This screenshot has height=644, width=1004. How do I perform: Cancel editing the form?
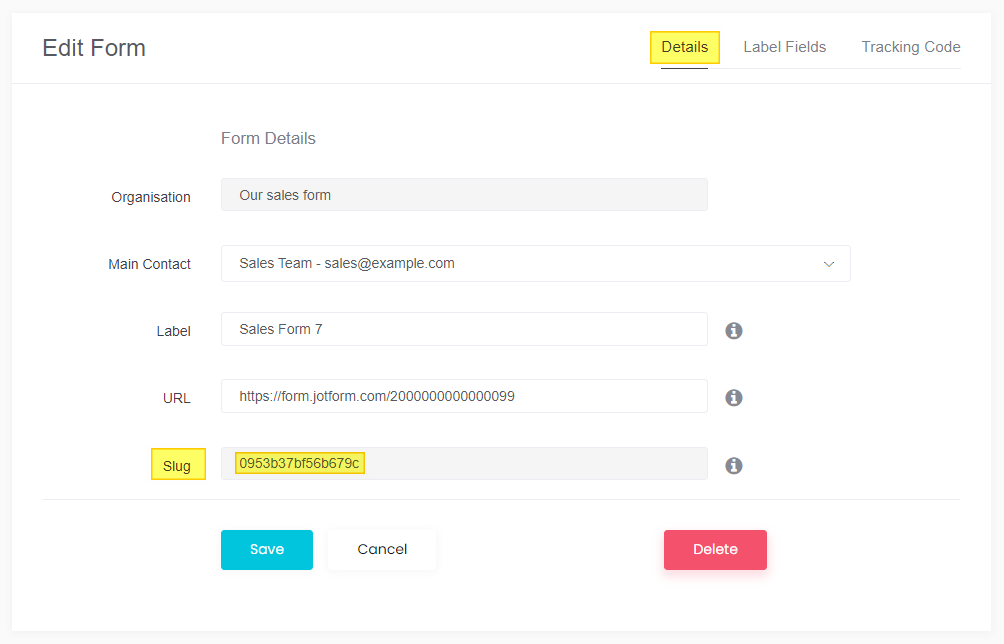click(382, 550)
